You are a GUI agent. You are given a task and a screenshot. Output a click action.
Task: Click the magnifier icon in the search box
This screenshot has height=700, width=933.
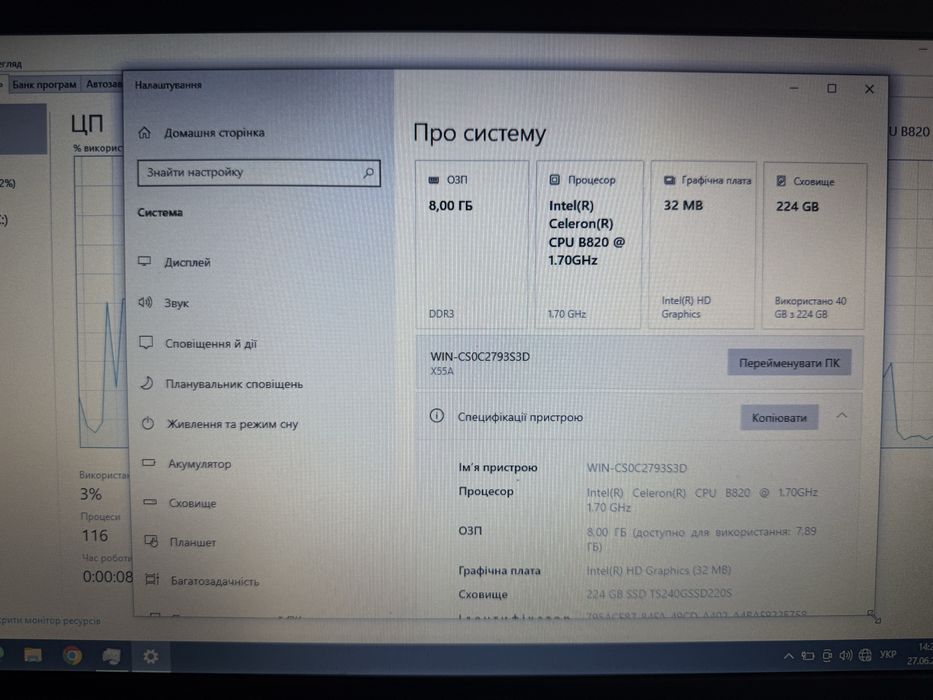tap(369, 173)
